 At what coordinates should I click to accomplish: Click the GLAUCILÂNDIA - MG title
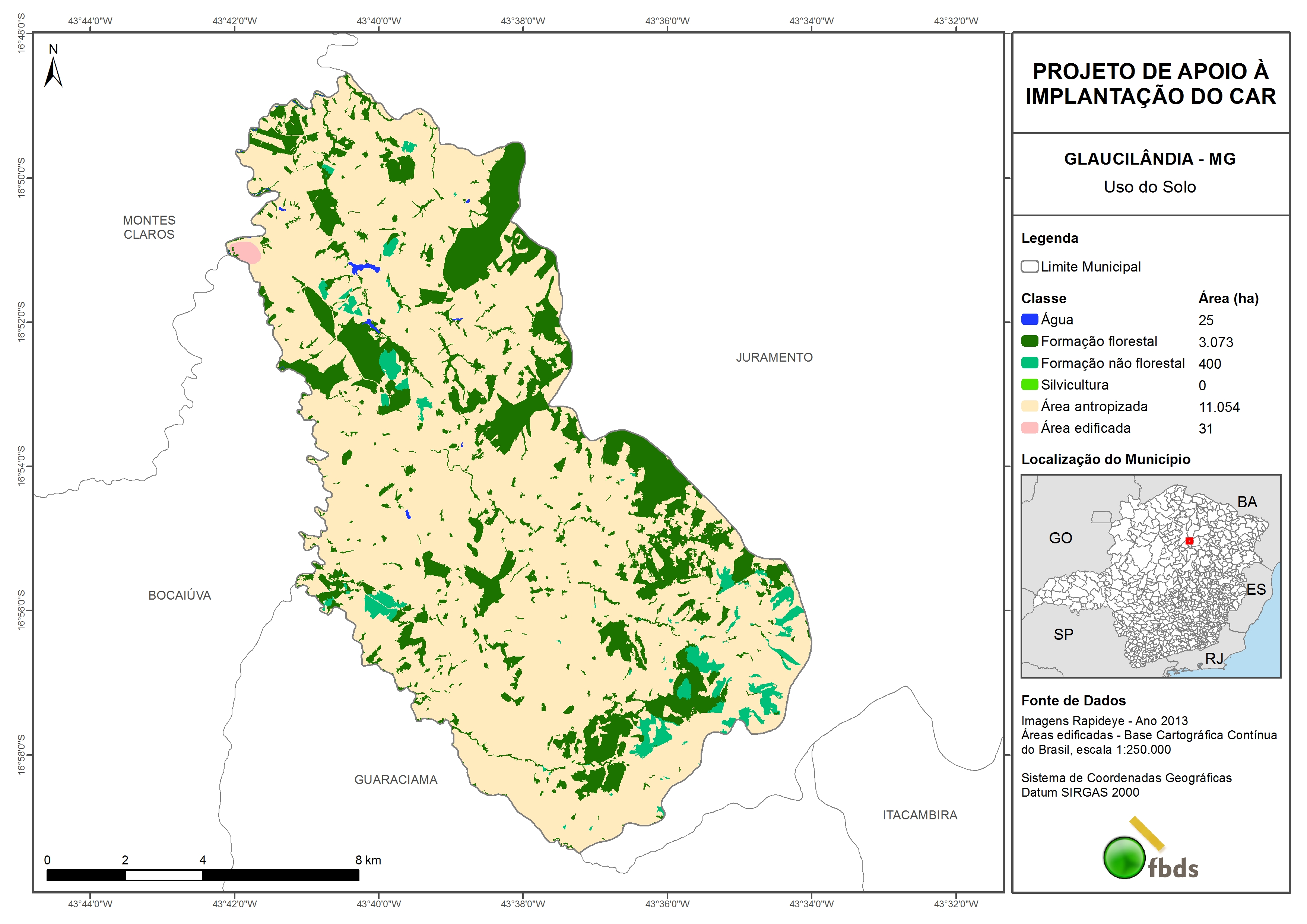pos(1149,159)
